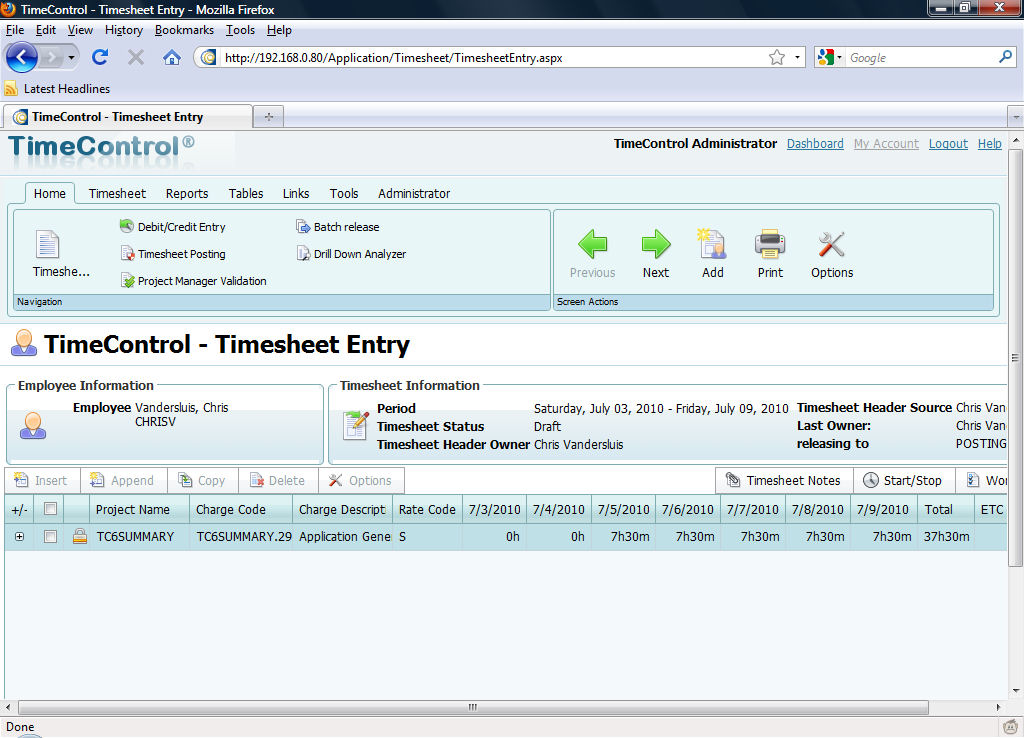Toggle the select-all checkbox in grid header

(50, 509)
